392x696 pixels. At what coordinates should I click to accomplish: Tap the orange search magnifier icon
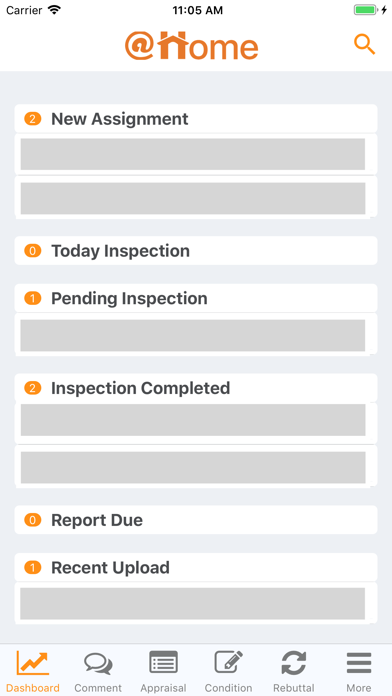pyautogui.click(x=364, y=45)
